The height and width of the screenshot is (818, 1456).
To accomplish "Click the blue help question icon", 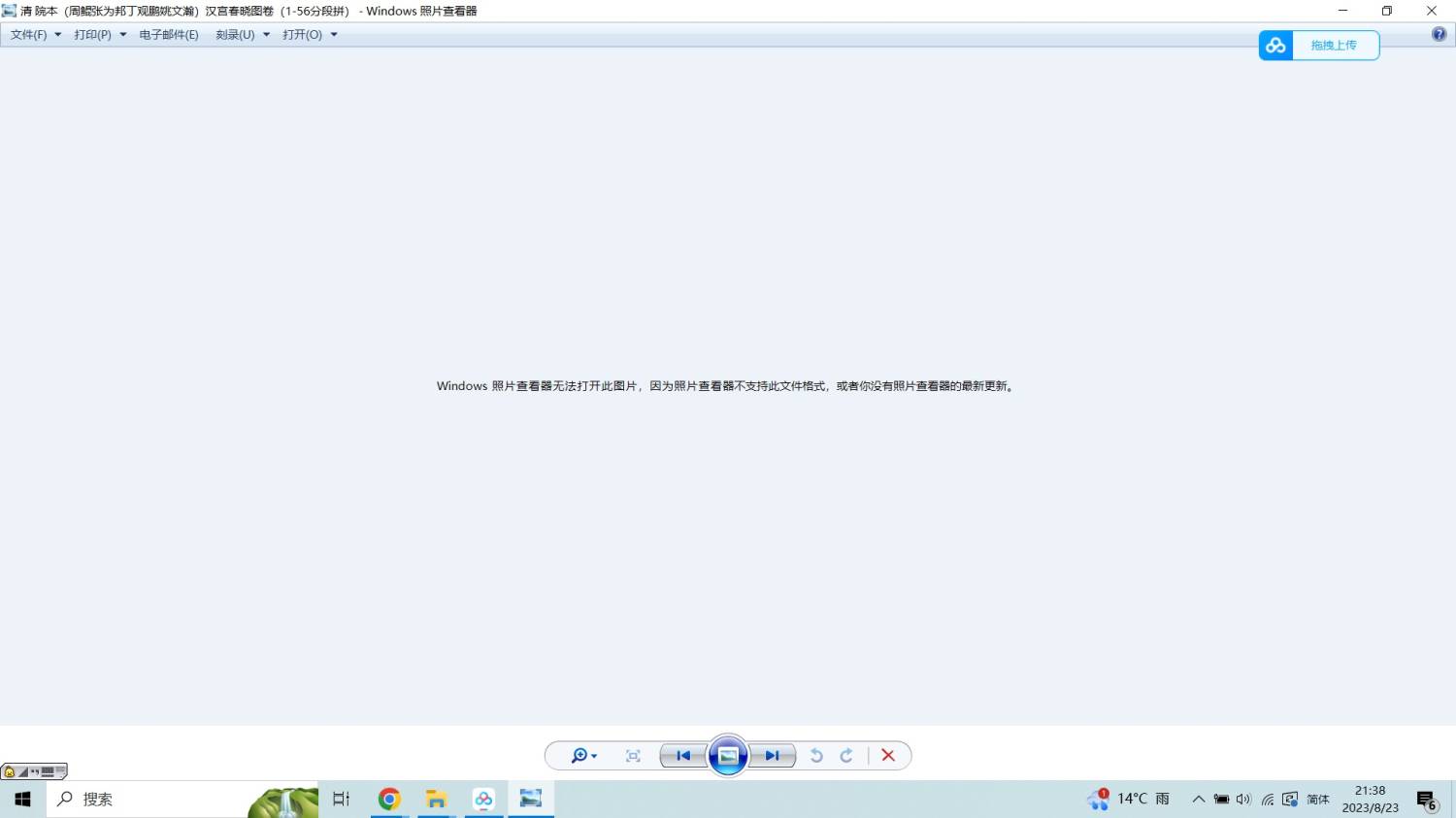I will click(x=1439, y=34).
